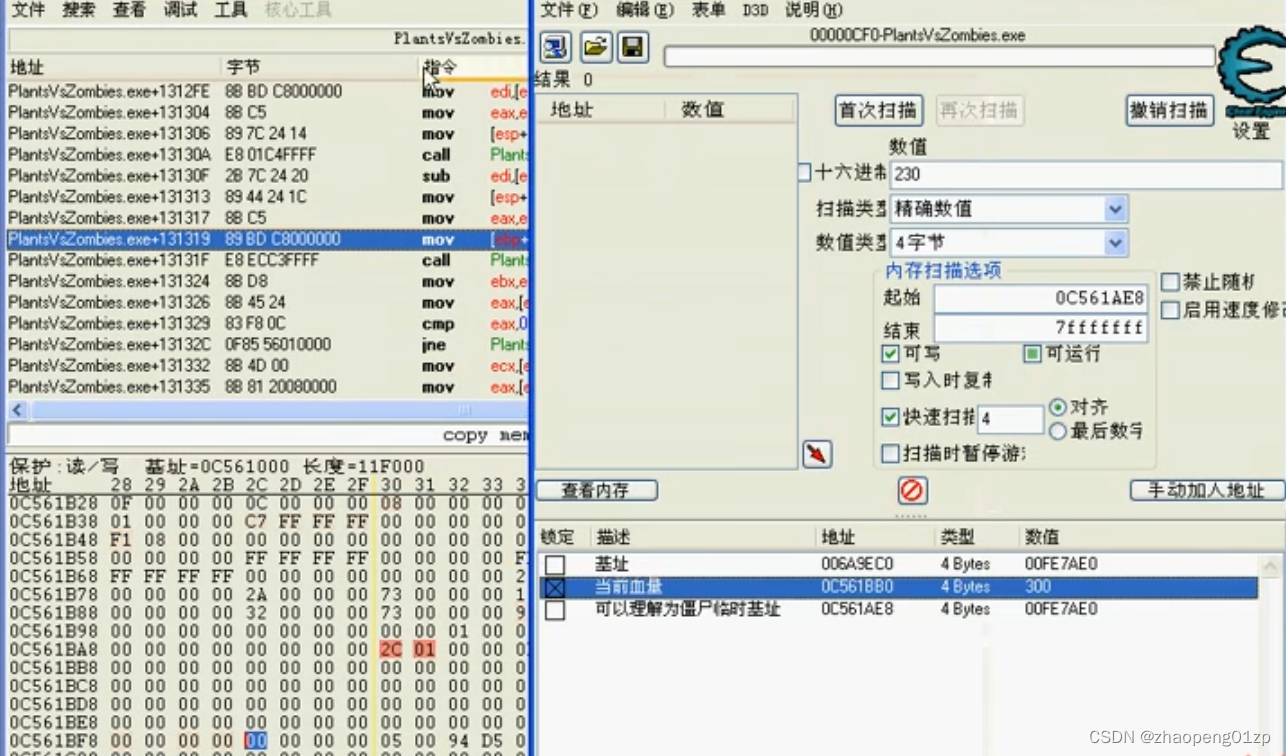Open the D3D menu
This screenshot has height=756, width=1286.
coord(755,10)
